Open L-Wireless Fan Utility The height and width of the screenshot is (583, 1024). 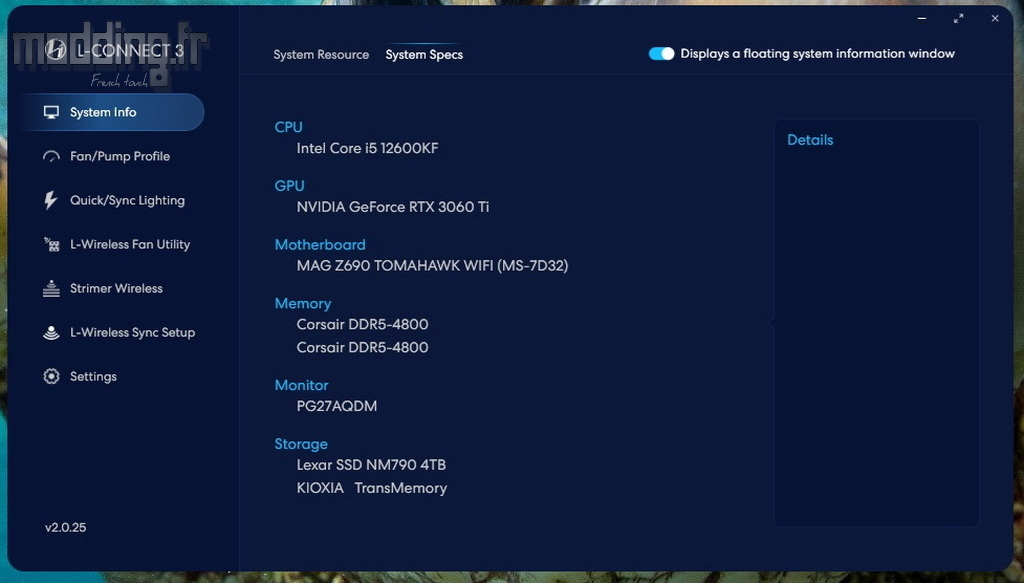(130, 244)
